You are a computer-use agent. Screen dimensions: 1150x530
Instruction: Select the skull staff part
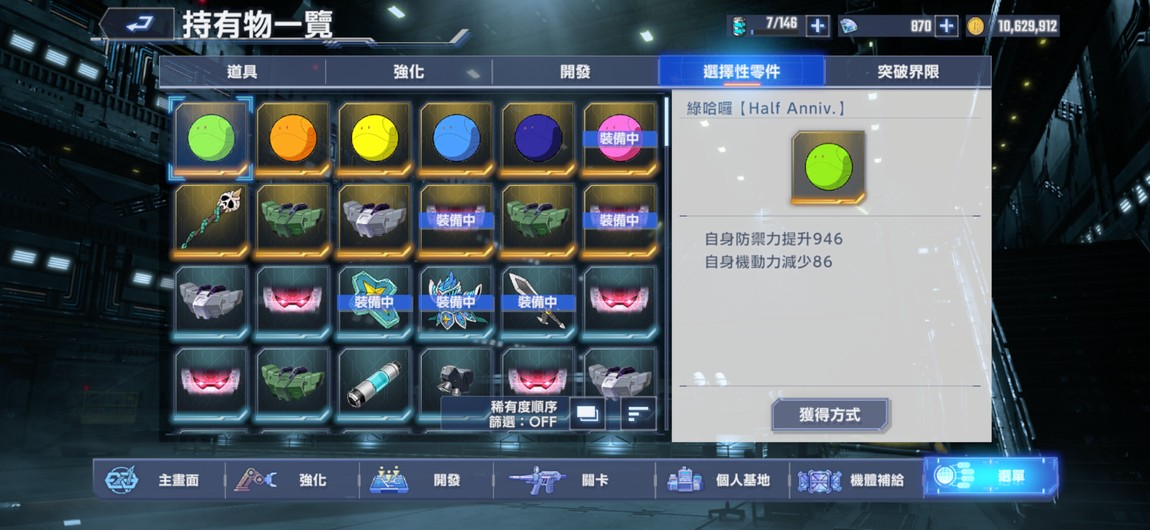(x=211, y=220)
